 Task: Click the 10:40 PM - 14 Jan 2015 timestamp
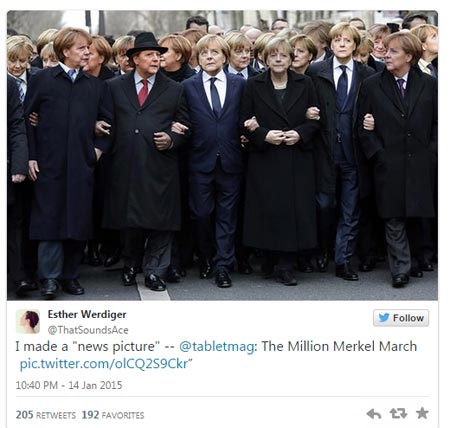pos(69,385)
